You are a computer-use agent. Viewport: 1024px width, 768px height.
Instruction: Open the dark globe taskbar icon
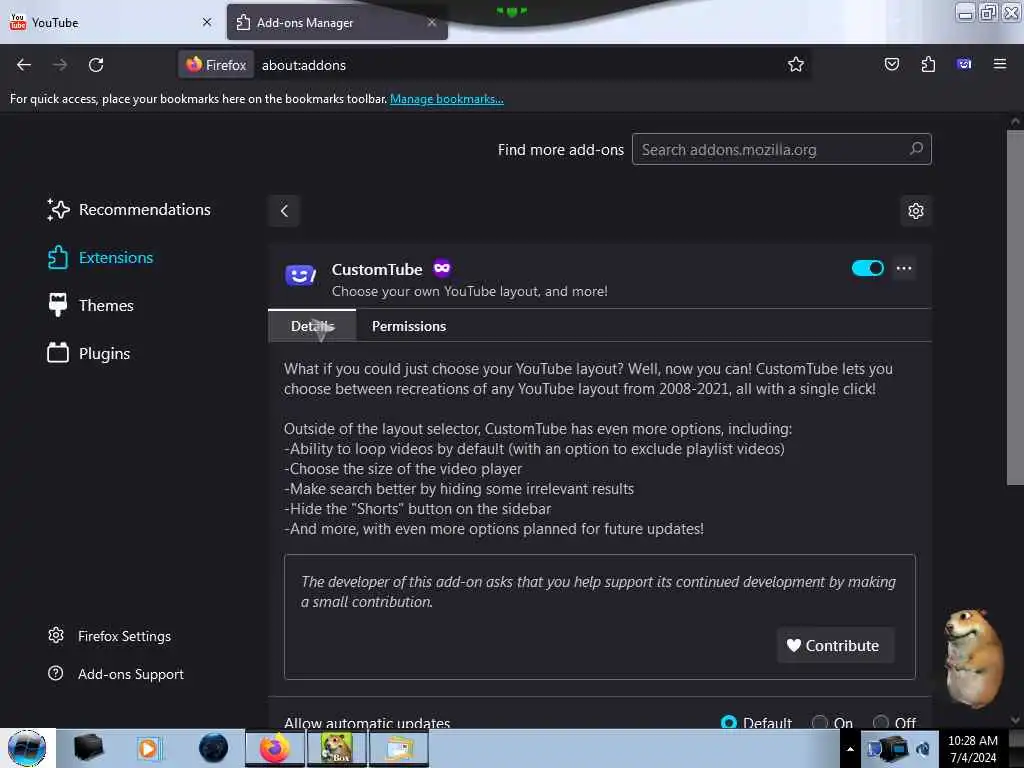[x=213, y=748]
